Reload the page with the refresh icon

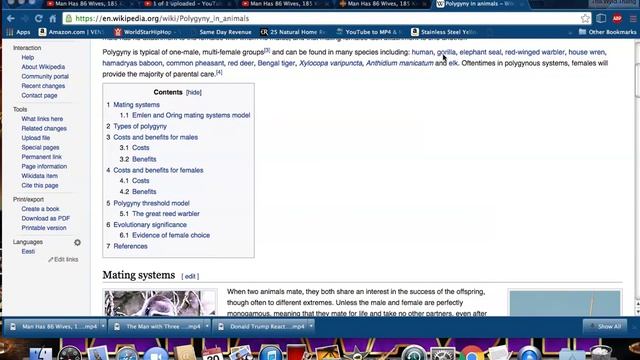click(38, 18)
